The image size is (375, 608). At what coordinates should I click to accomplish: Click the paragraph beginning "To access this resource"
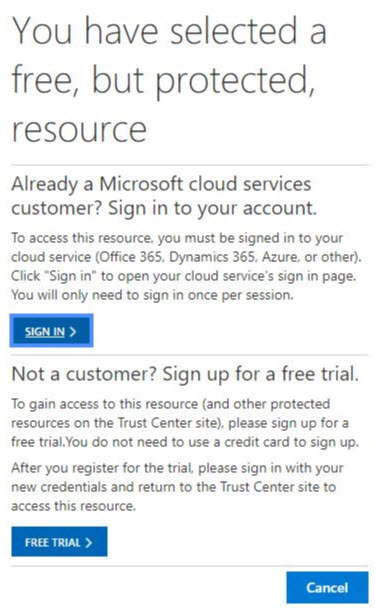coord(186,266)
